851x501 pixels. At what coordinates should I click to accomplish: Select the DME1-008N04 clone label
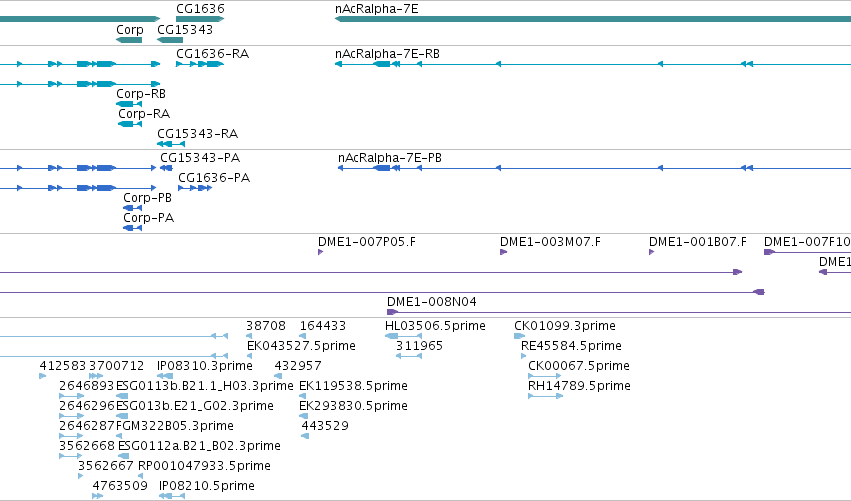(x=432, y=302)
